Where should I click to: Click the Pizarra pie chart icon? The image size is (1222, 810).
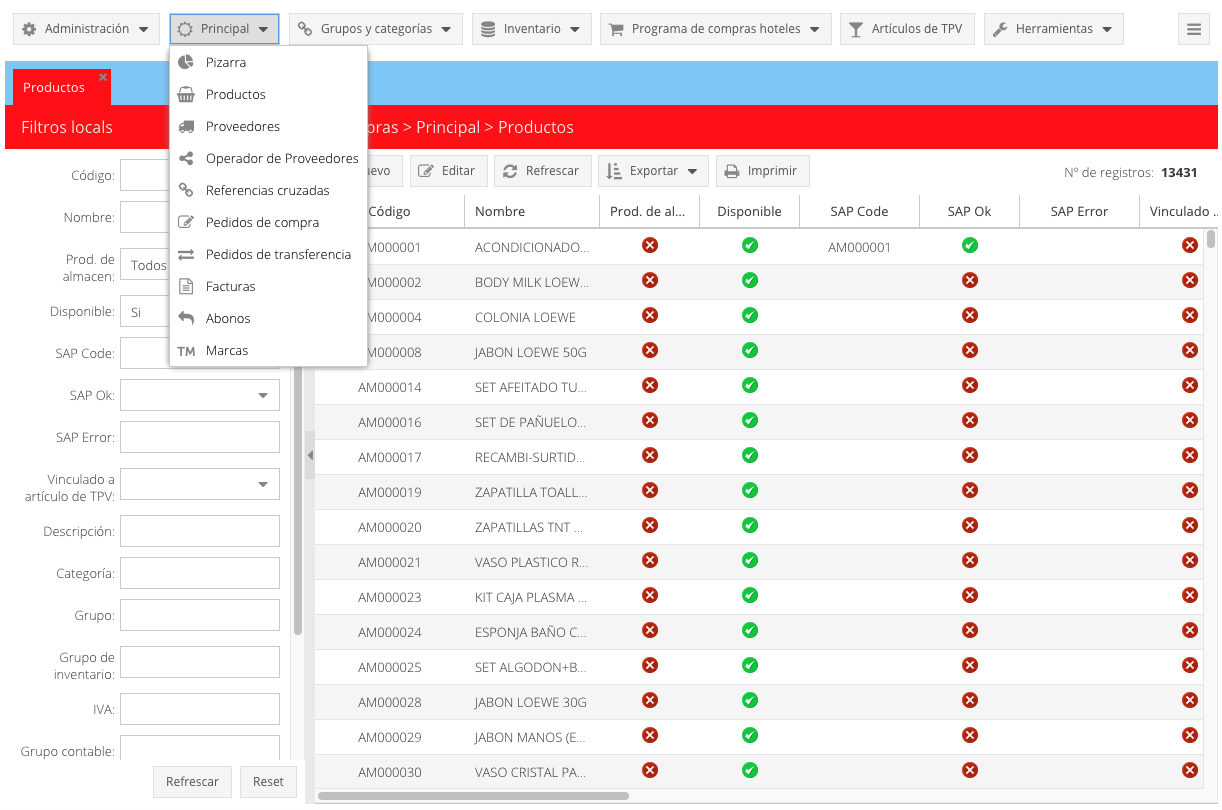click(x=186, y=62)
